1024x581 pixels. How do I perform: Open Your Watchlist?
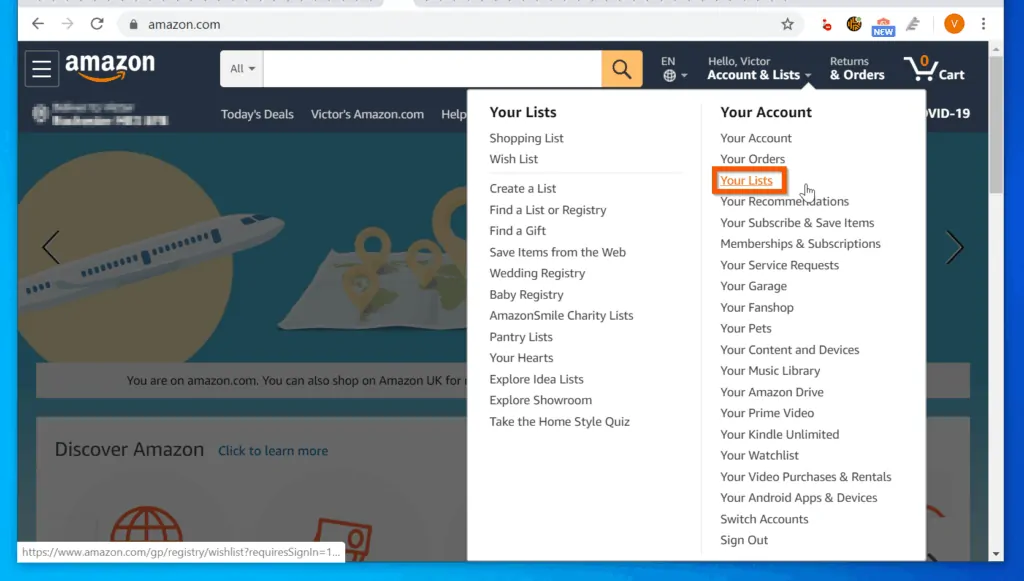[759, 456]
